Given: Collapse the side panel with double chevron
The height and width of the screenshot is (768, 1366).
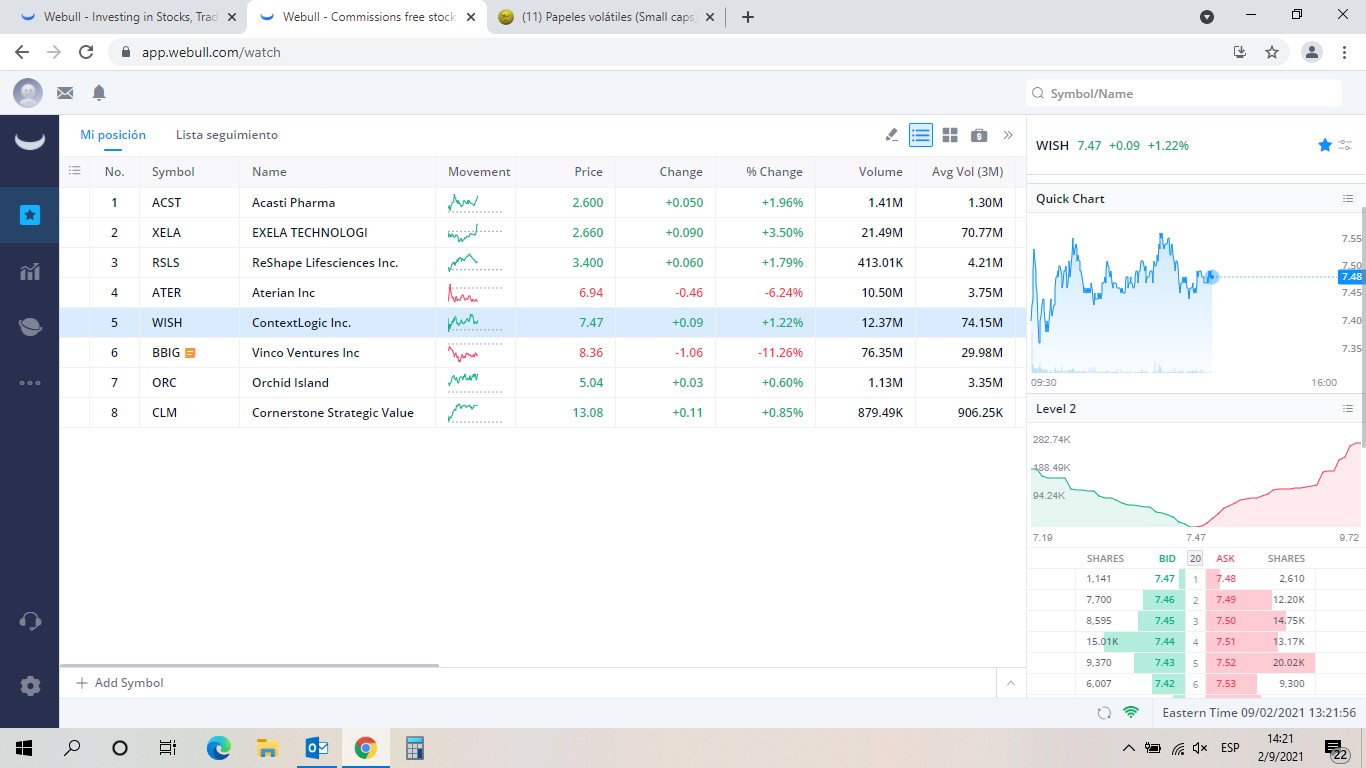Looking at the screenshot, I should click(1008, 135).
